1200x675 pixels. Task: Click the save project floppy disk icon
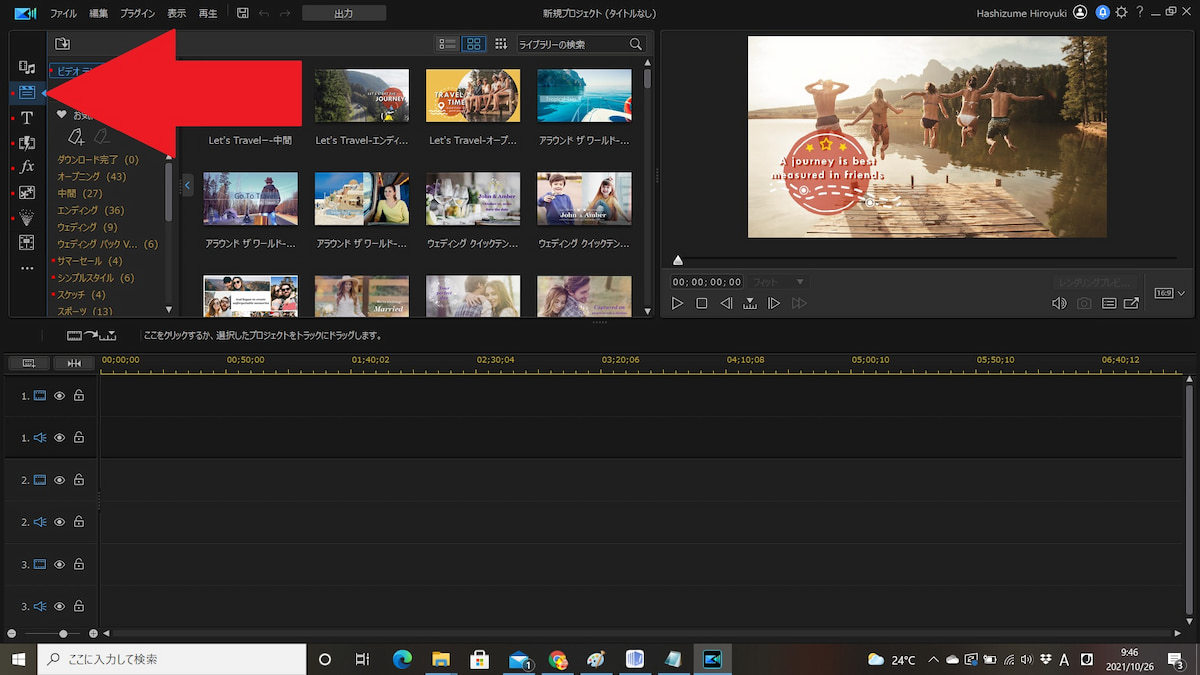pyautogui.click(x=242, y=13)
